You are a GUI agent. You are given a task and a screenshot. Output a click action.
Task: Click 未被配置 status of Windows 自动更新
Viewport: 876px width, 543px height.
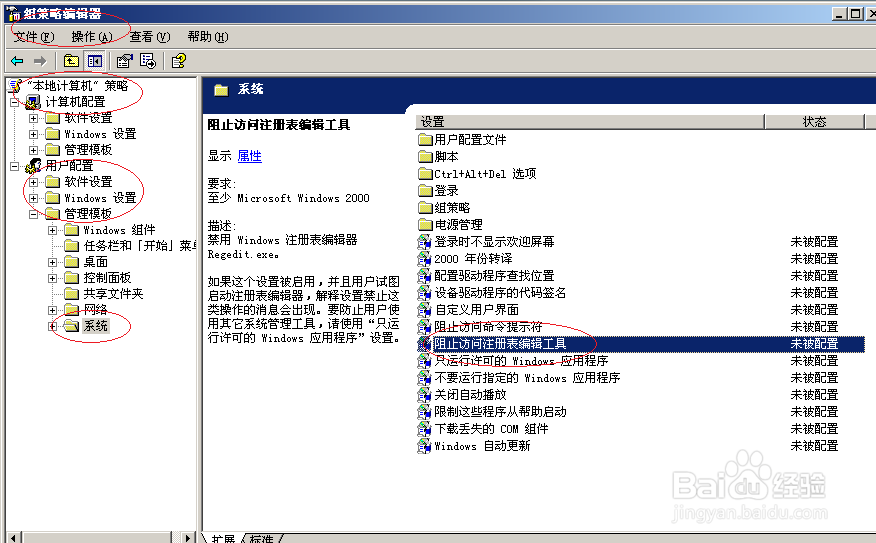point(814,446)
